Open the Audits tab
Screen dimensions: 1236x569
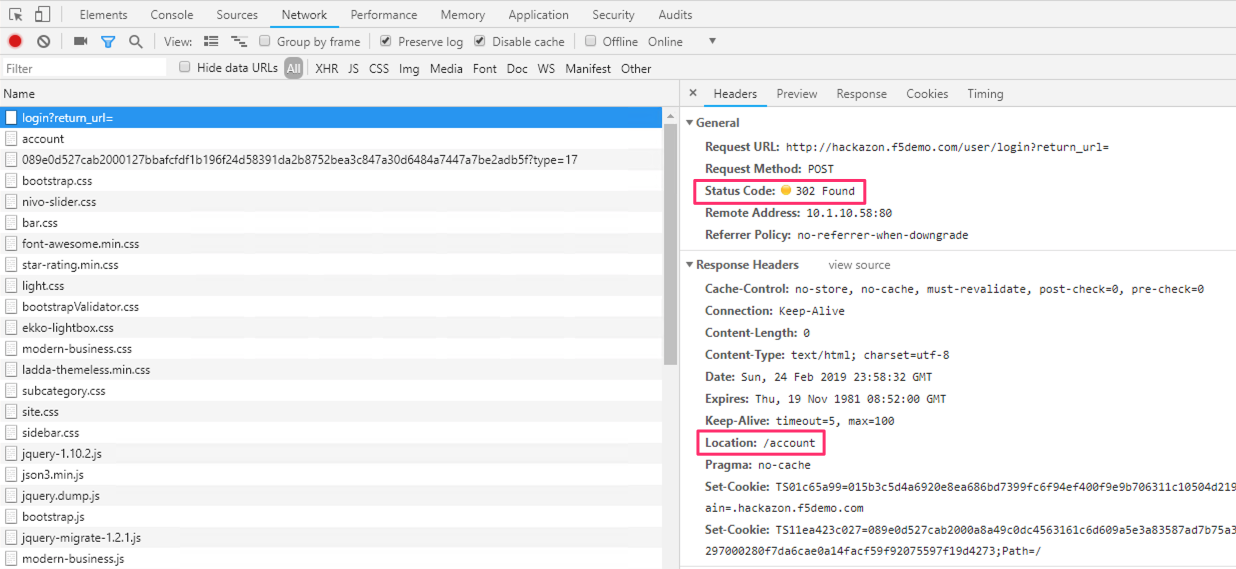pyautogui.click(x=676, y=15)
